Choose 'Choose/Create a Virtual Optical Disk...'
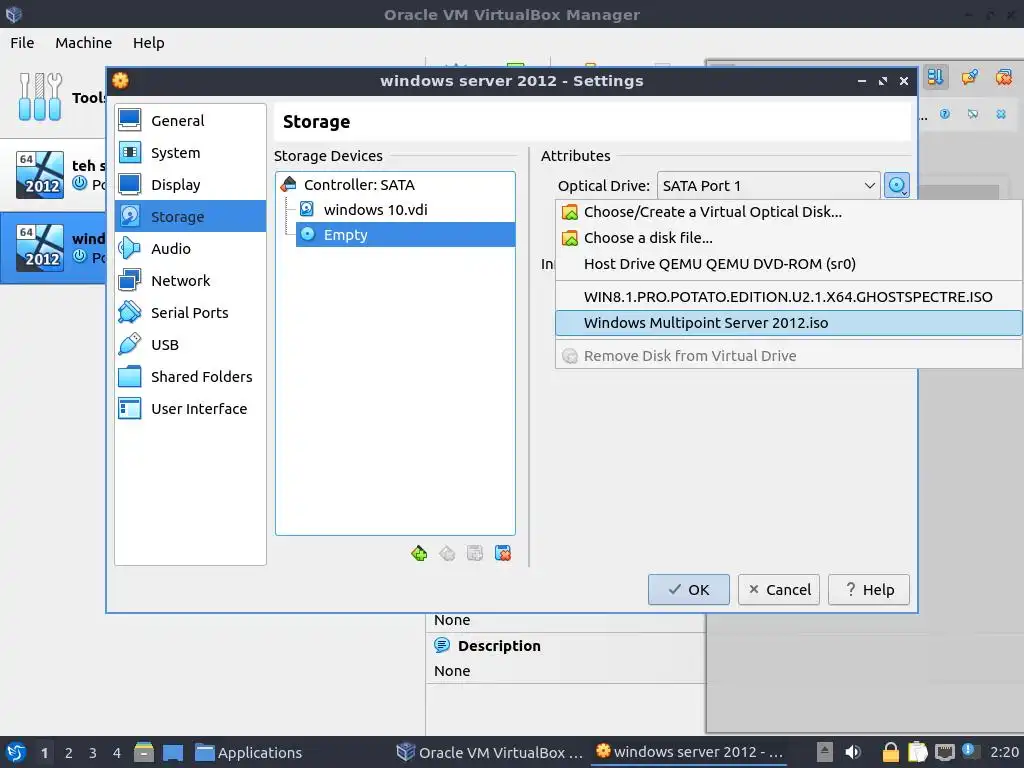 pyautogui.click(x=788, y=212)
